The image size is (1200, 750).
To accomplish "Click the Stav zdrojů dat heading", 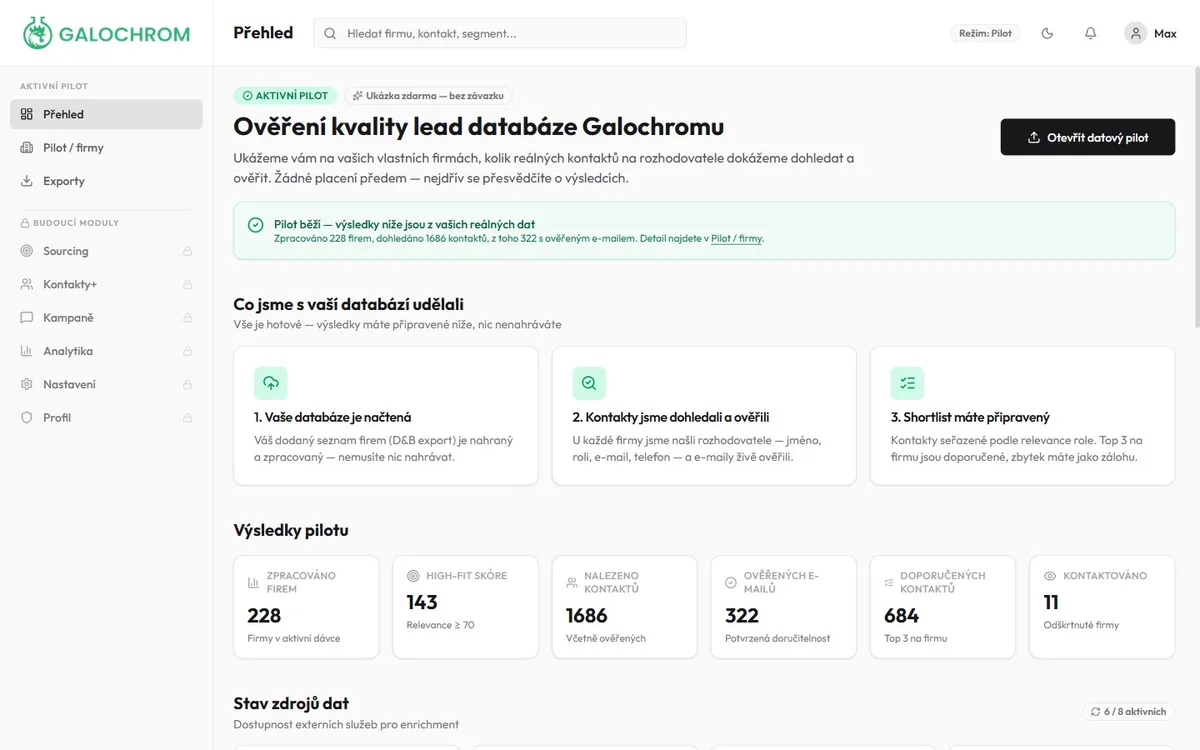I will [291, 703].
